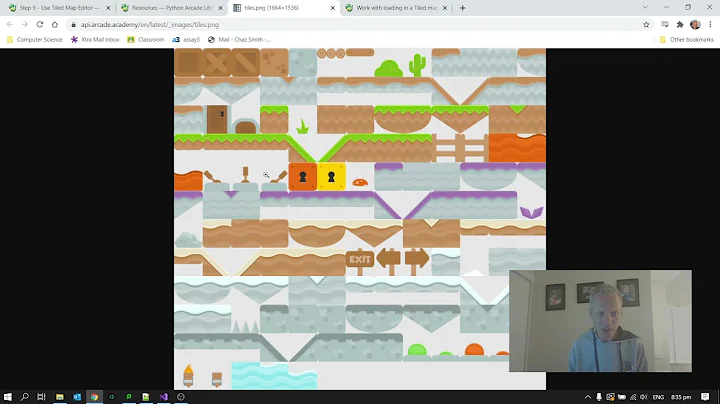Reload the current page
The image size is (720, 404).
pyautogui.click(x=39, y=24)
